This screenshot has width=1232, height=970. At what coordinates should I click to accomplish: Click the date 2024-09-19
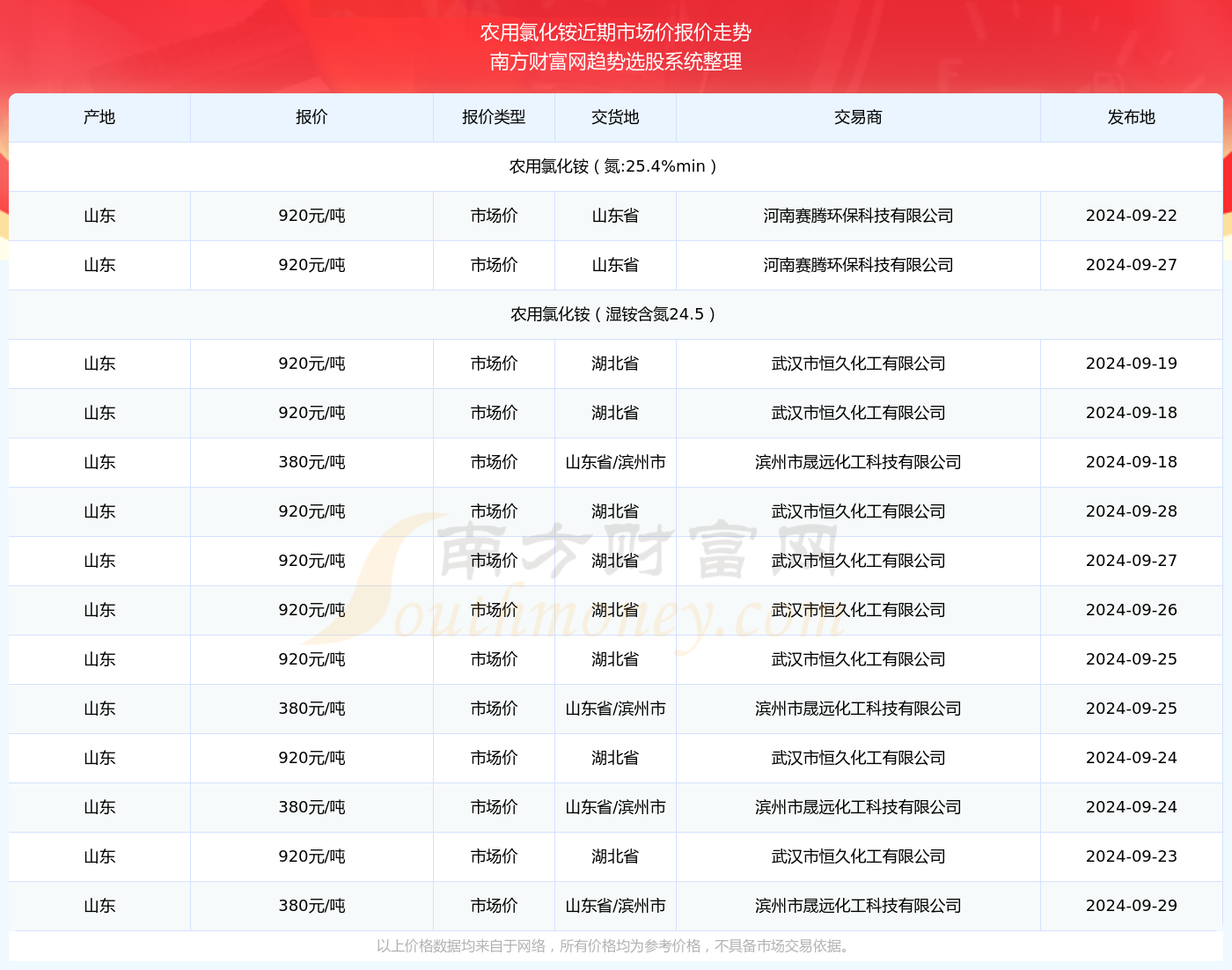pyautogui.click(x=1132, y=364)
